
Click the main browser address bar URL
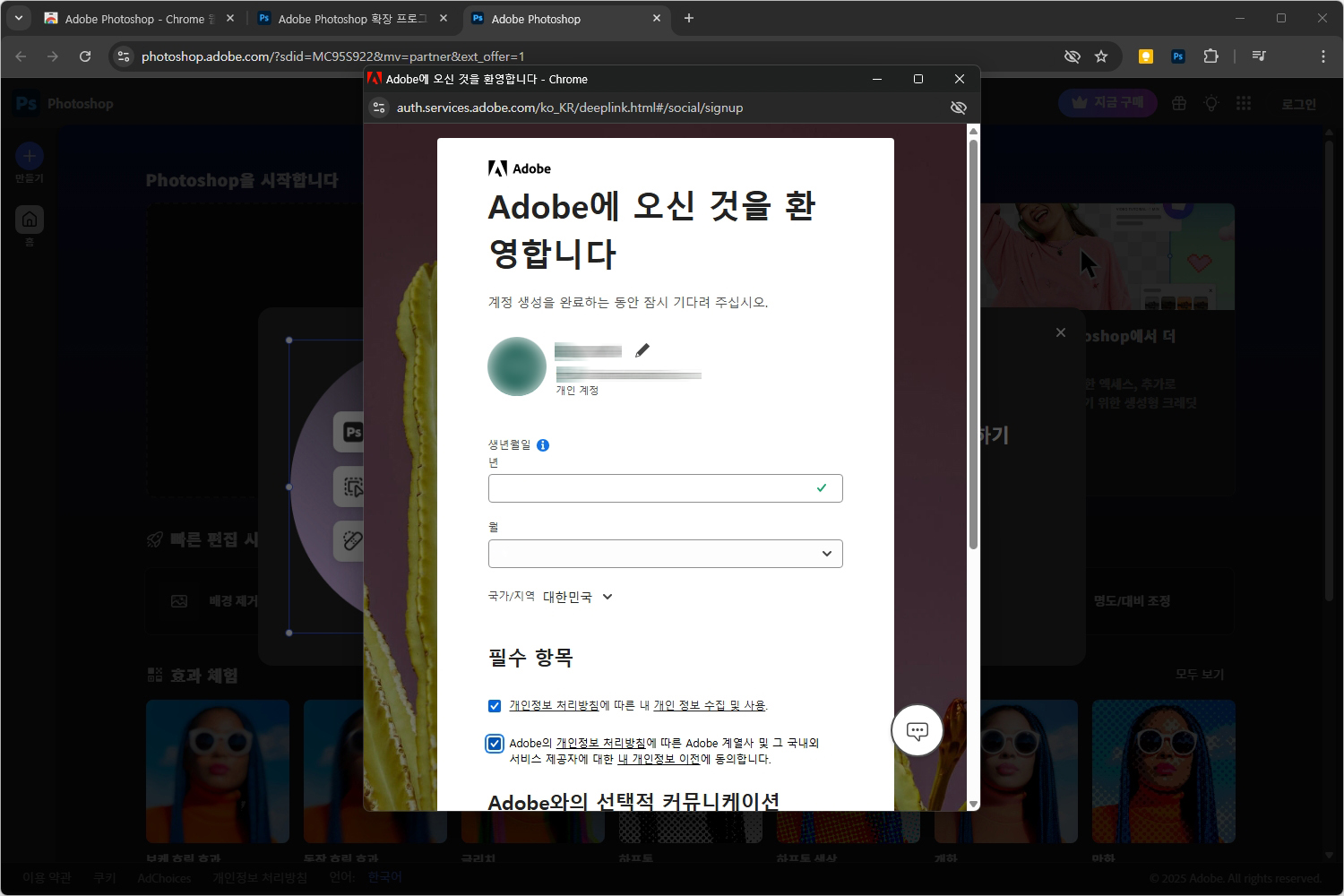tap(332, 56)
